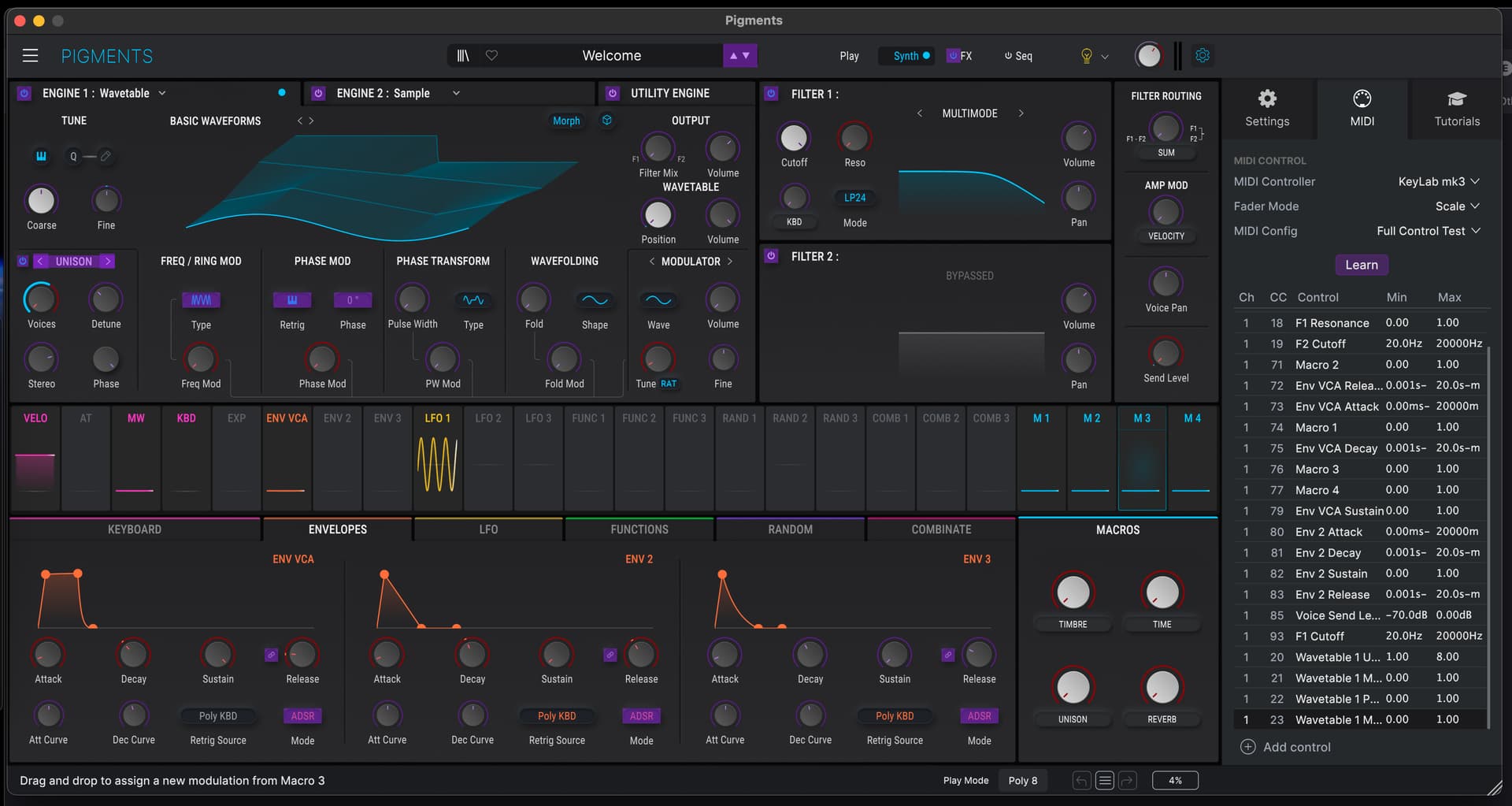Click the Phase Mod Retrig keyboard icon
Viewport: 1512px width, 806px height.
click(x=292, y=300)
